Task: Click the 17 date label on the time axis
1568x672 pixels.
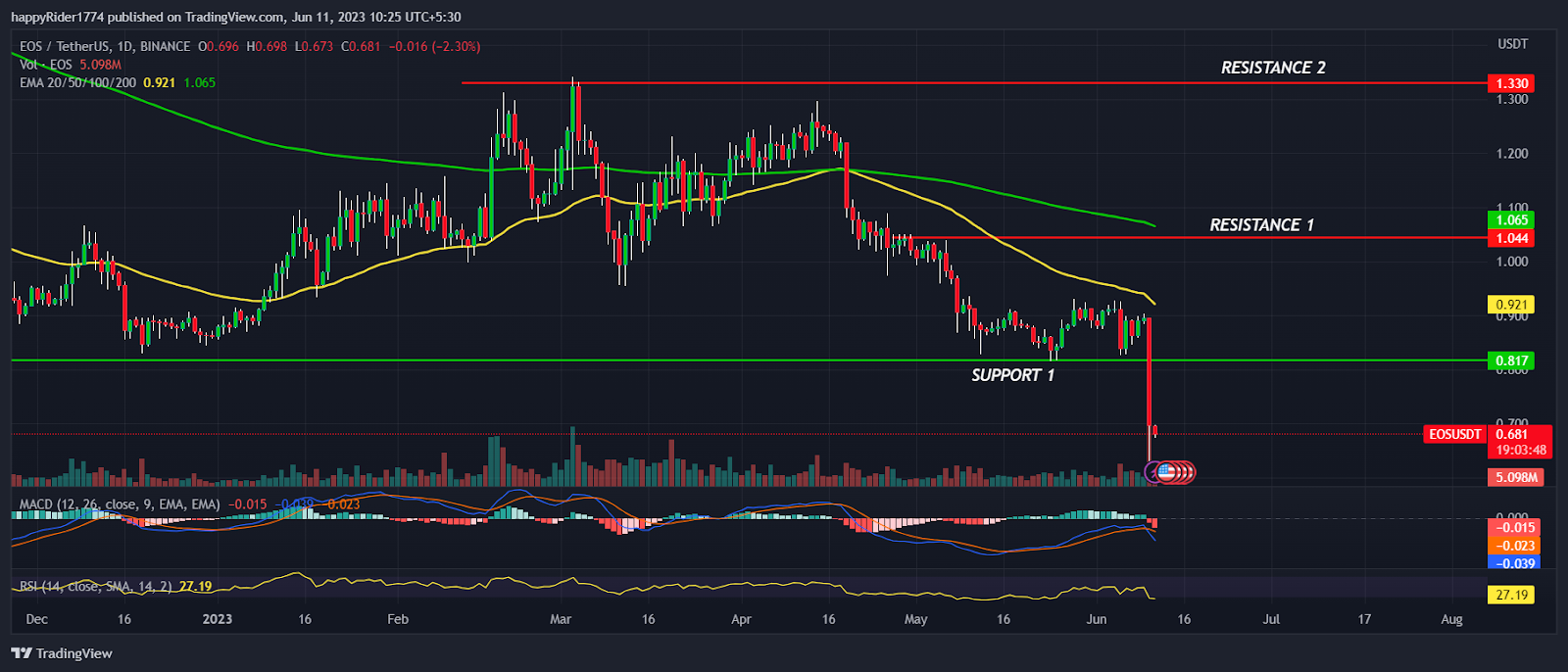Action: [x=1364, y=619]
